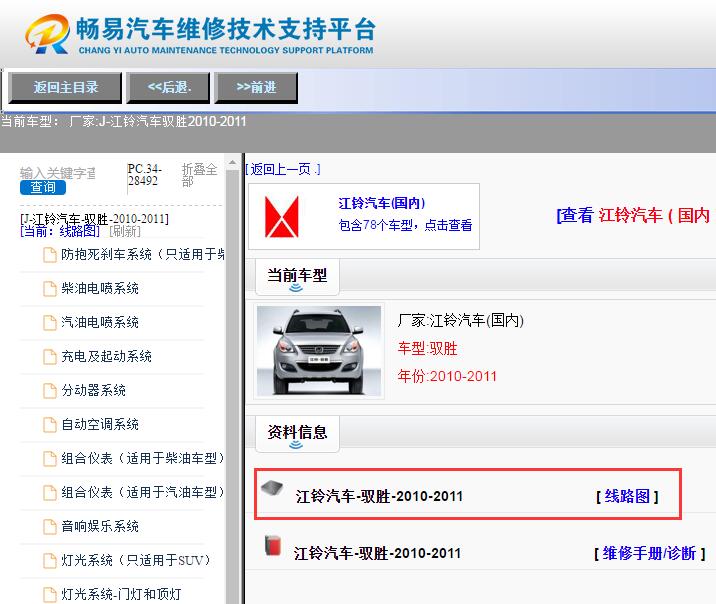
Task: Click the red book icon beside 维修手册 row
Action: 273,546
